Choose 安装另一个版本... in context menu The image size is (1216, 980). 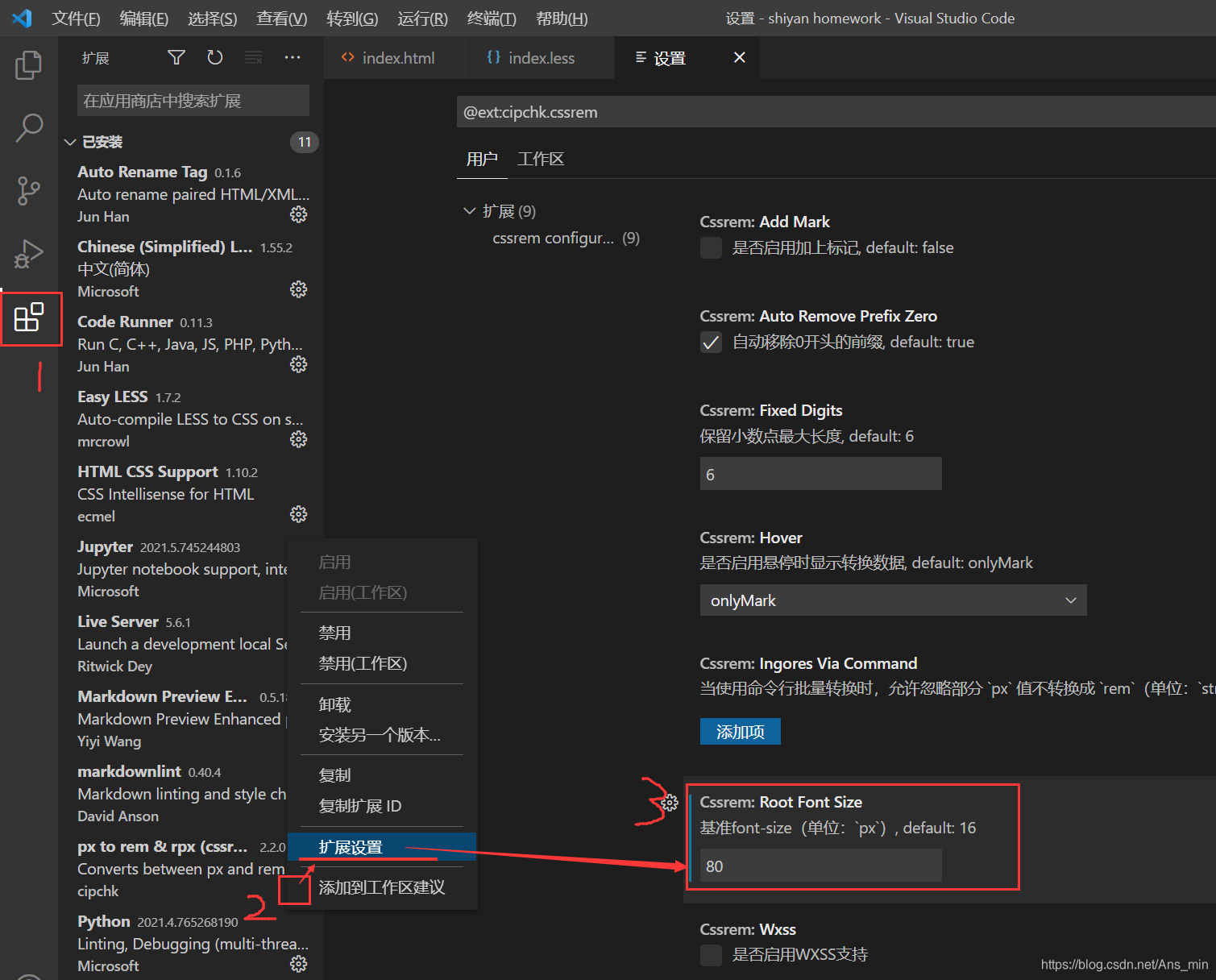tap(382, 735)
